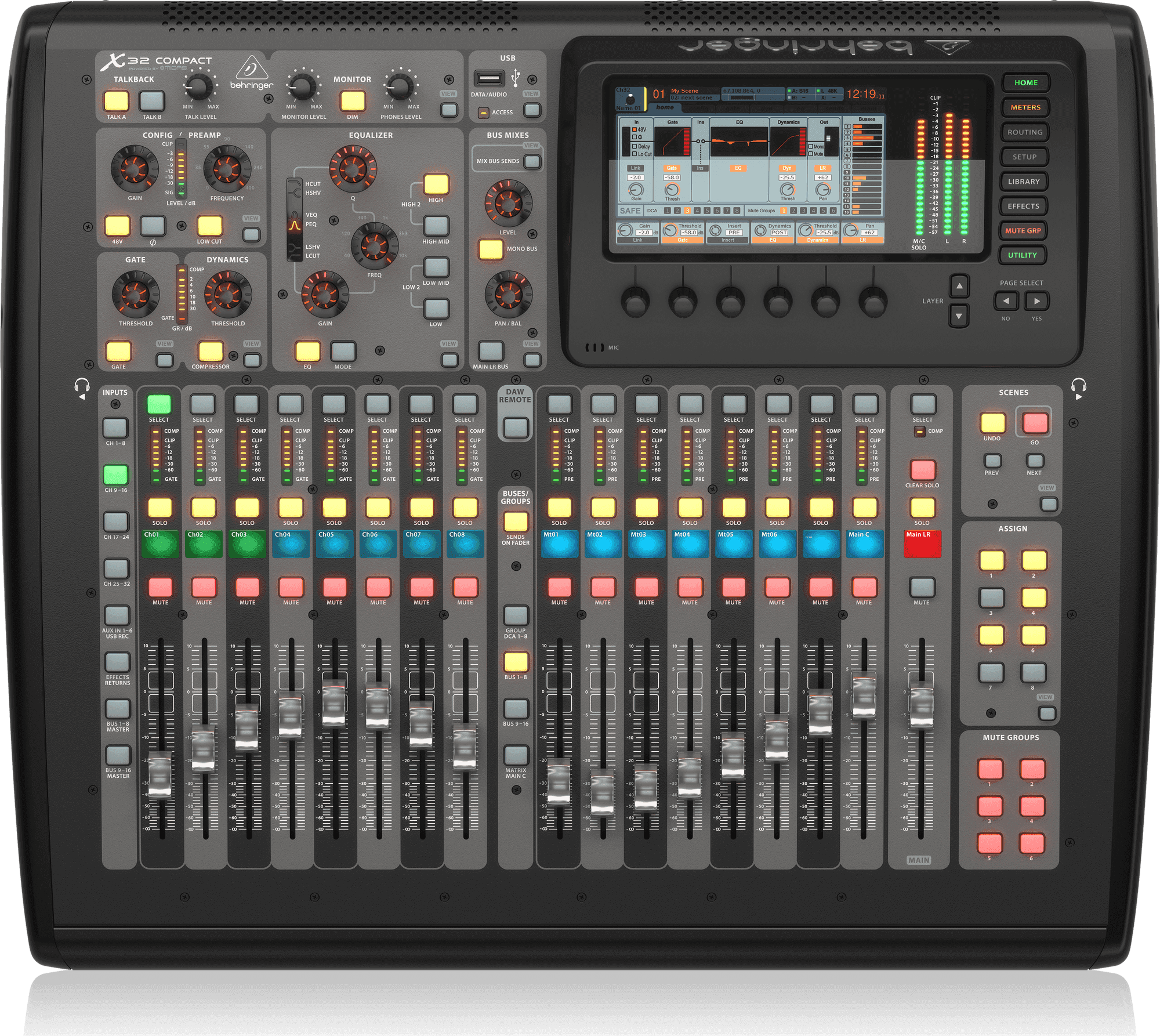The height and width of the screenshot is (1036, 1160).
Task: Activate mute group 1 button
Action: point(990,769)
